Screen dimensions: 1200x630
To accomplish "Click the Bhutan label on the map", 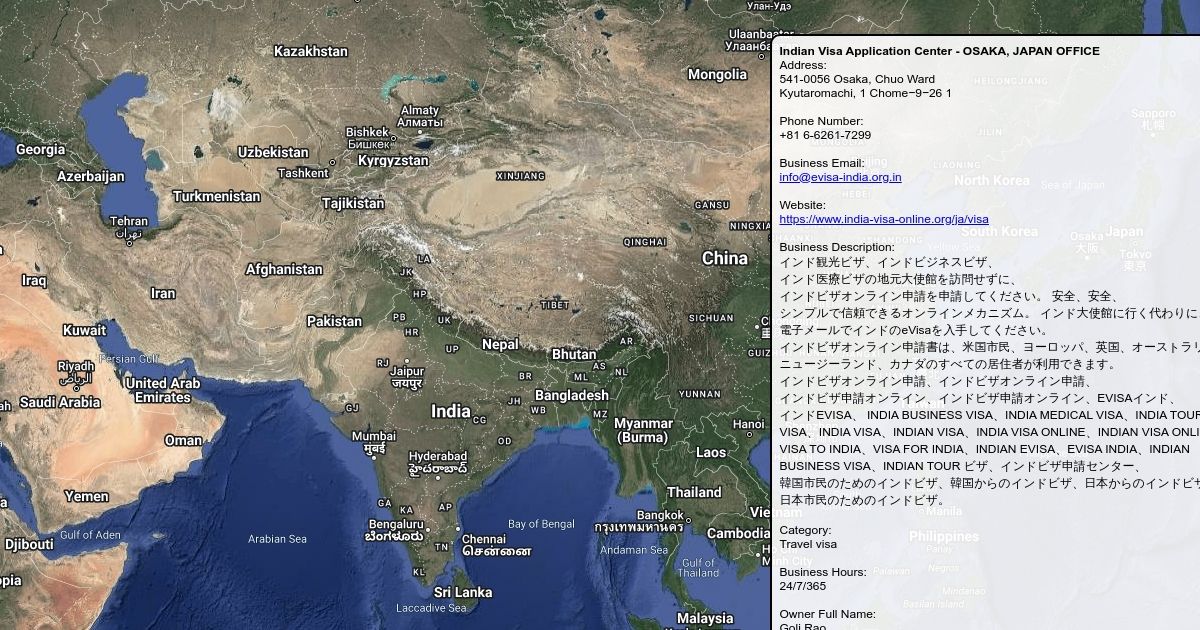I will pos(574,354).
